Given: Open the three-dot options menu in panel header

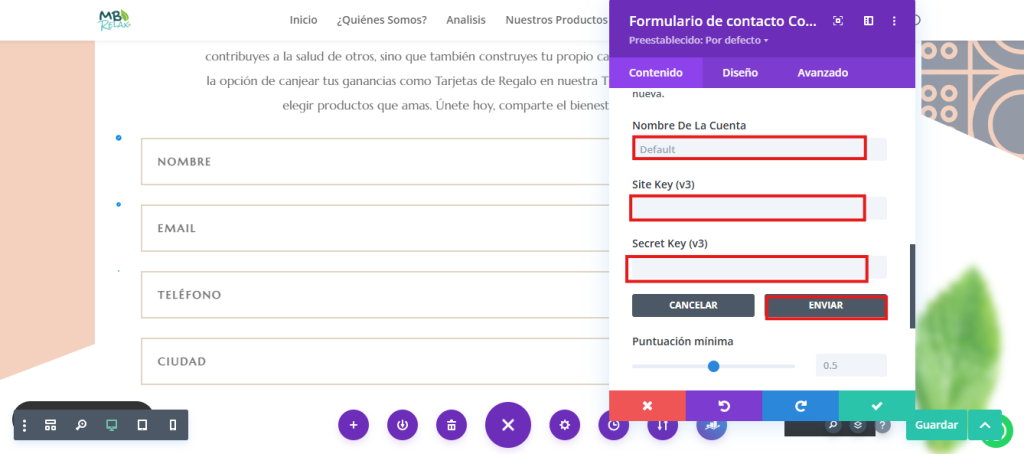Looking at the screenshot, I should (x=894, y=21).
